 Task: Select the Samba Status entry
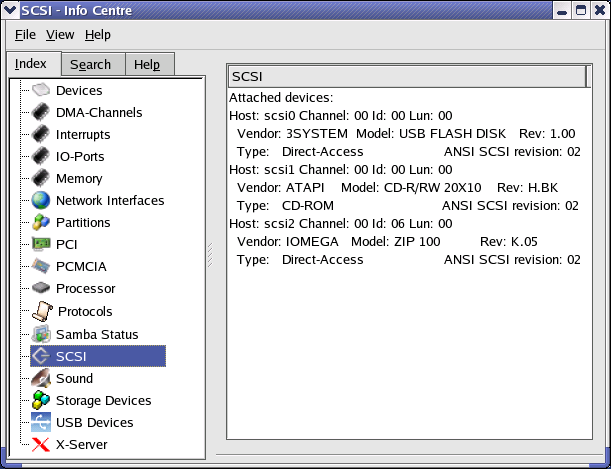coord(97,334)
